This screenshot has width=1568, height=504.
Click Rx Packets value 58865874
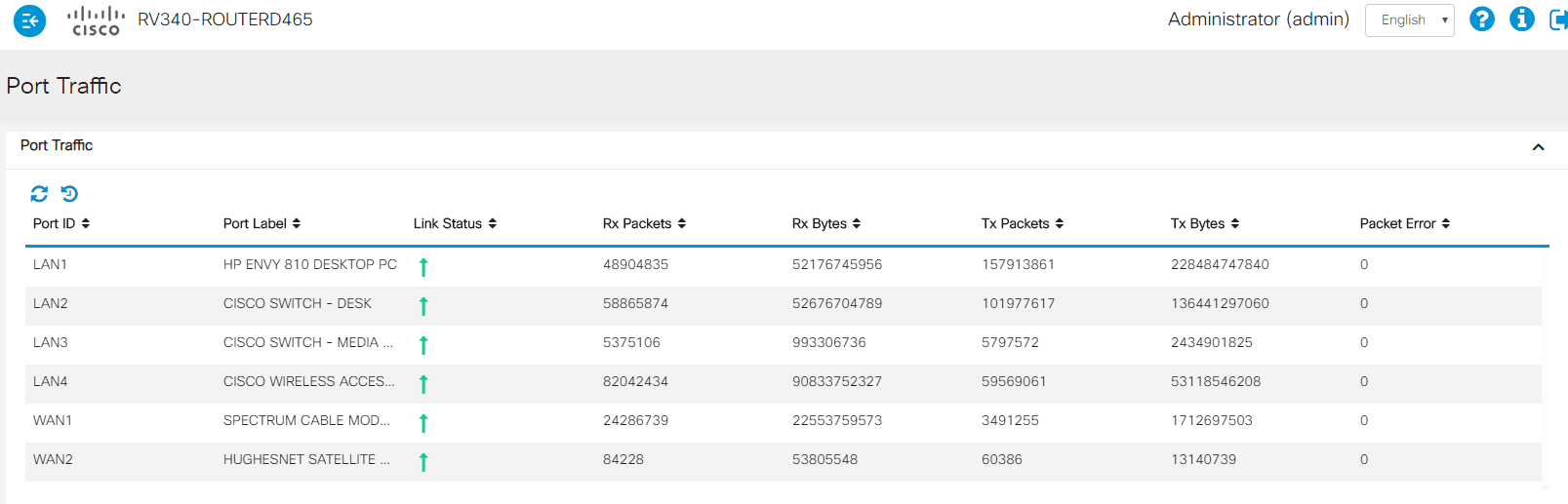tap(635, 303)
